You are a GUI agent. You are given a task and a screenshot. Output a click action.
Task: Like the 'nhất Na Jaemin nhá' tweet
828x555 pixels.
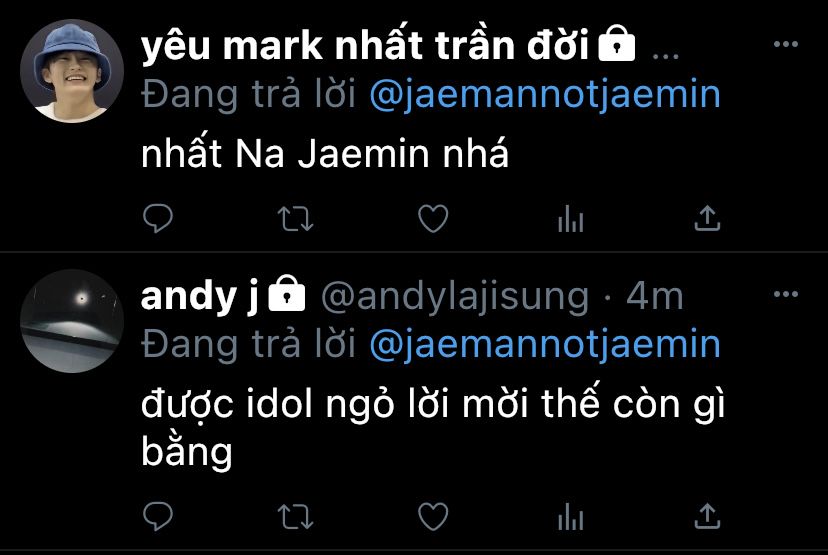tap(433, 218)
